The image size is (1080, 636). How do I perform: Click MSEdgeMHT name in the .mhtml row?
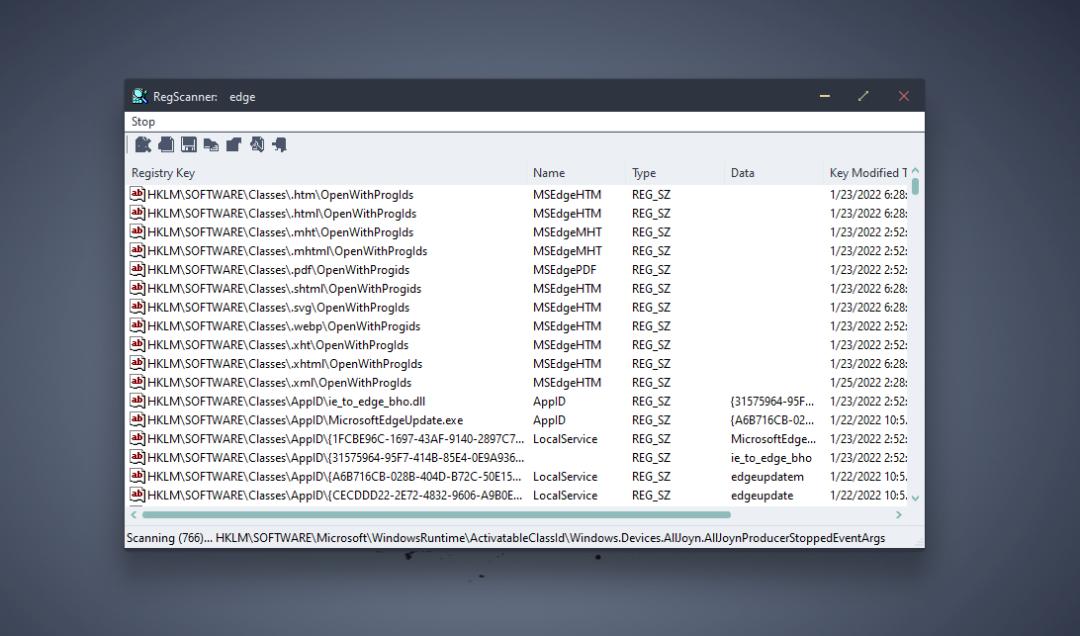567,251
